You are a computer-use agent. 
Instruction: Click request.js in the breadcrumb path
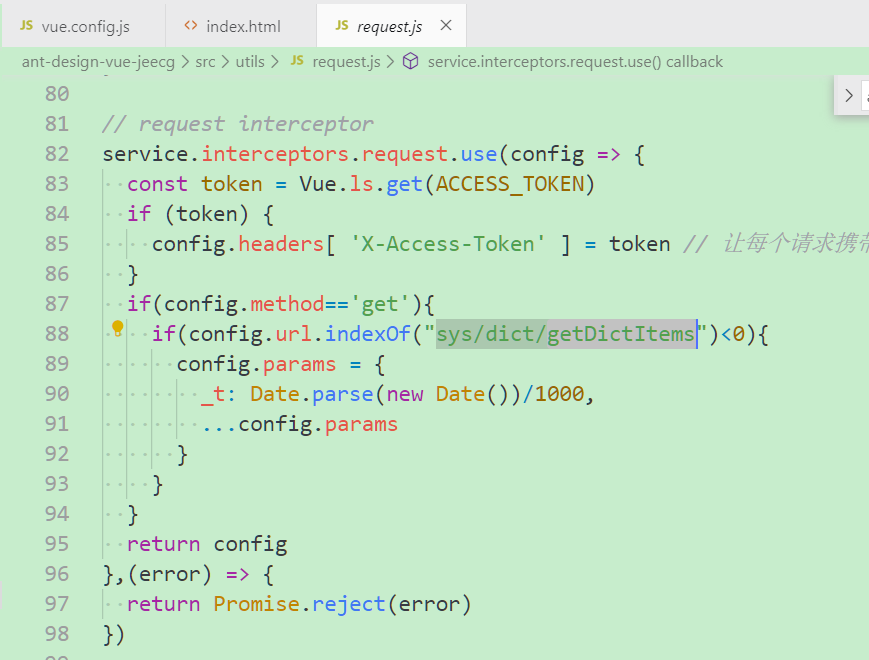346,61
